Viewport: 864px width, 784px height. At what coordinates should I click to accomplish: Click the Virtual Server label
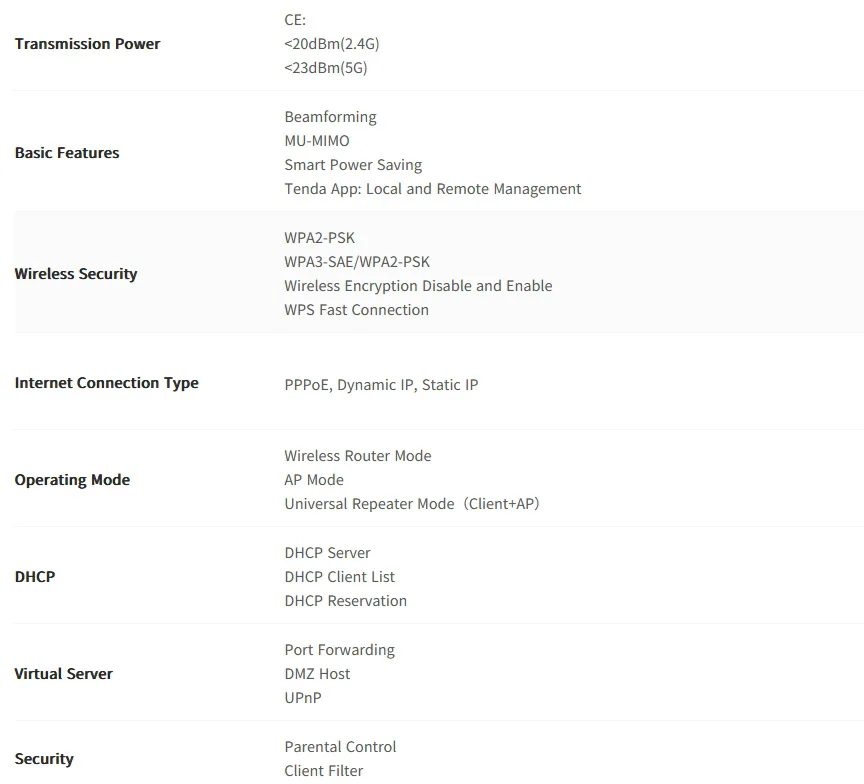tap(63, 674)
